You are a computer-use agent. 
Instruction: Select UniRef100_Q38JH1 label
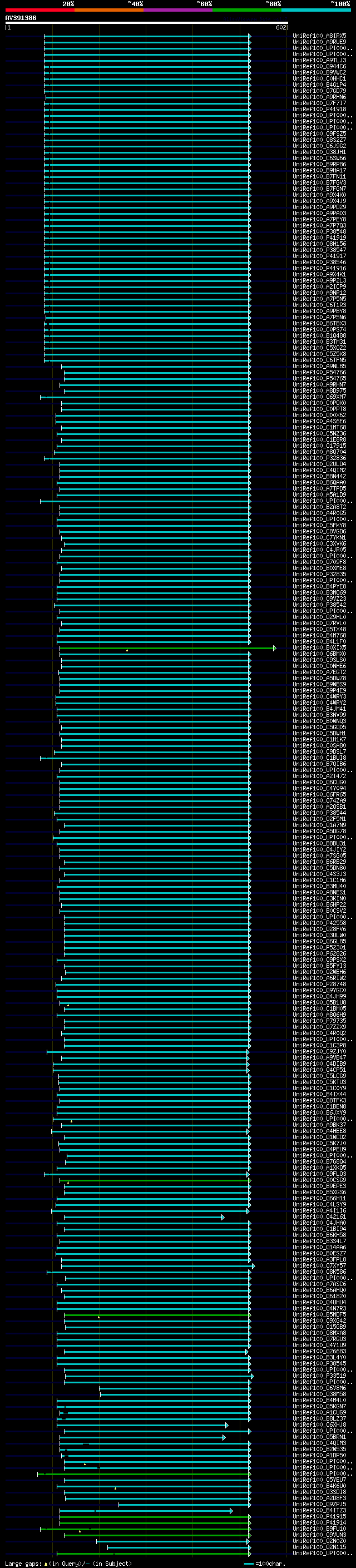(319, 152)
